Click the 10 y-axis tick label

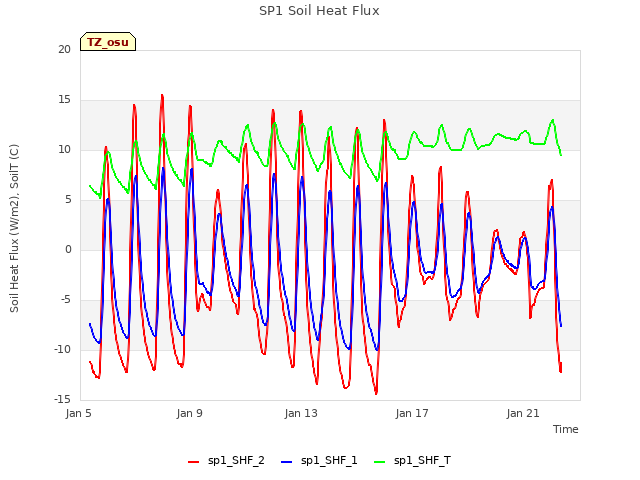tap(64, 149)
